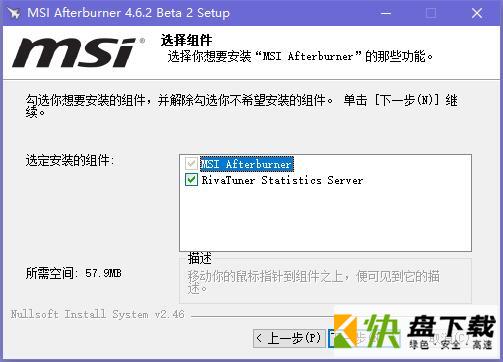
Task: Click the disabled maximize button
Action: point(431,13)
